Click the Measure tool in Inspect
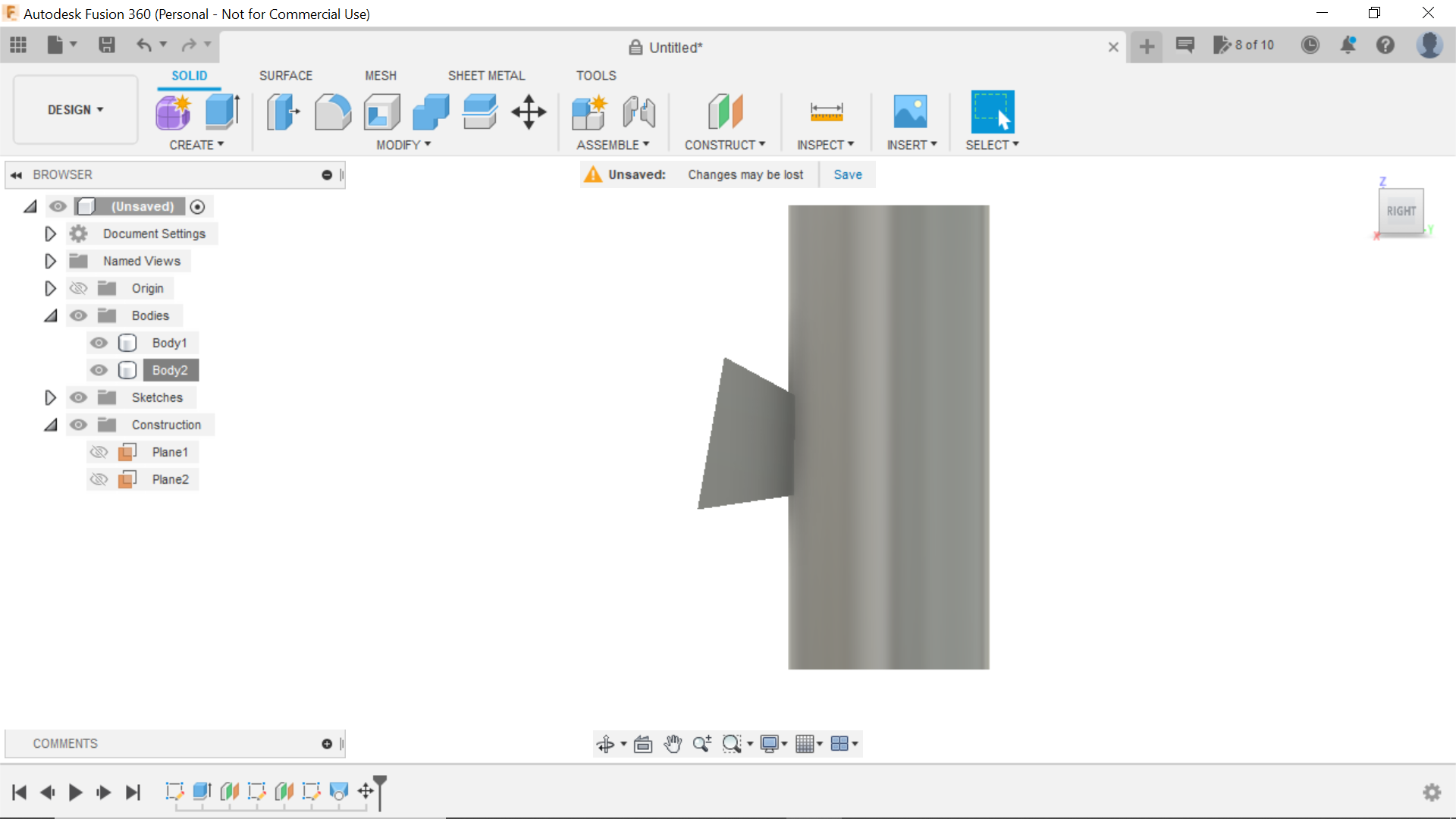 point(826,111)
